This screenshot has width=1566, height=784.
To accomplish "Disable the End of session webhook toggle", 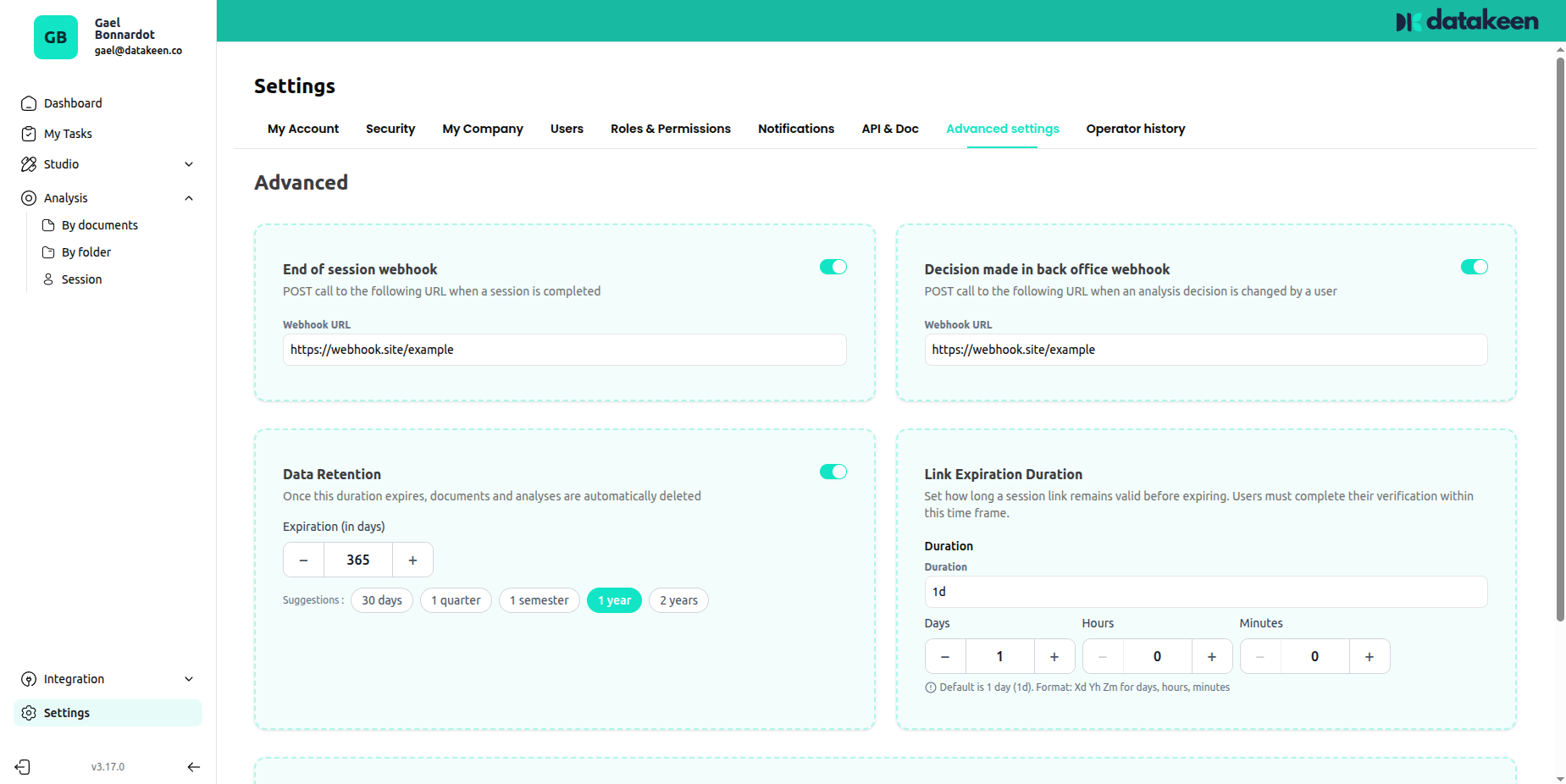I will (833, 267).
